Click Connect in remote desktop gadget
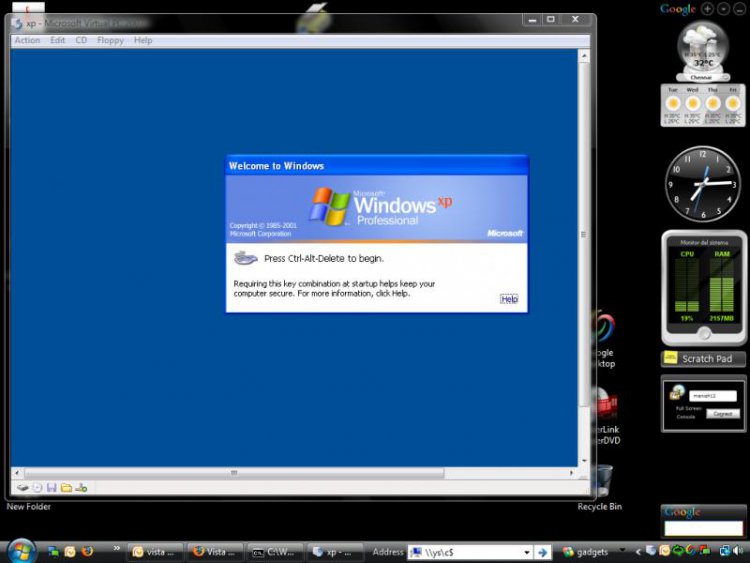Image resolution: width=750 pixels, height=563 pixels. coord(723,414)
